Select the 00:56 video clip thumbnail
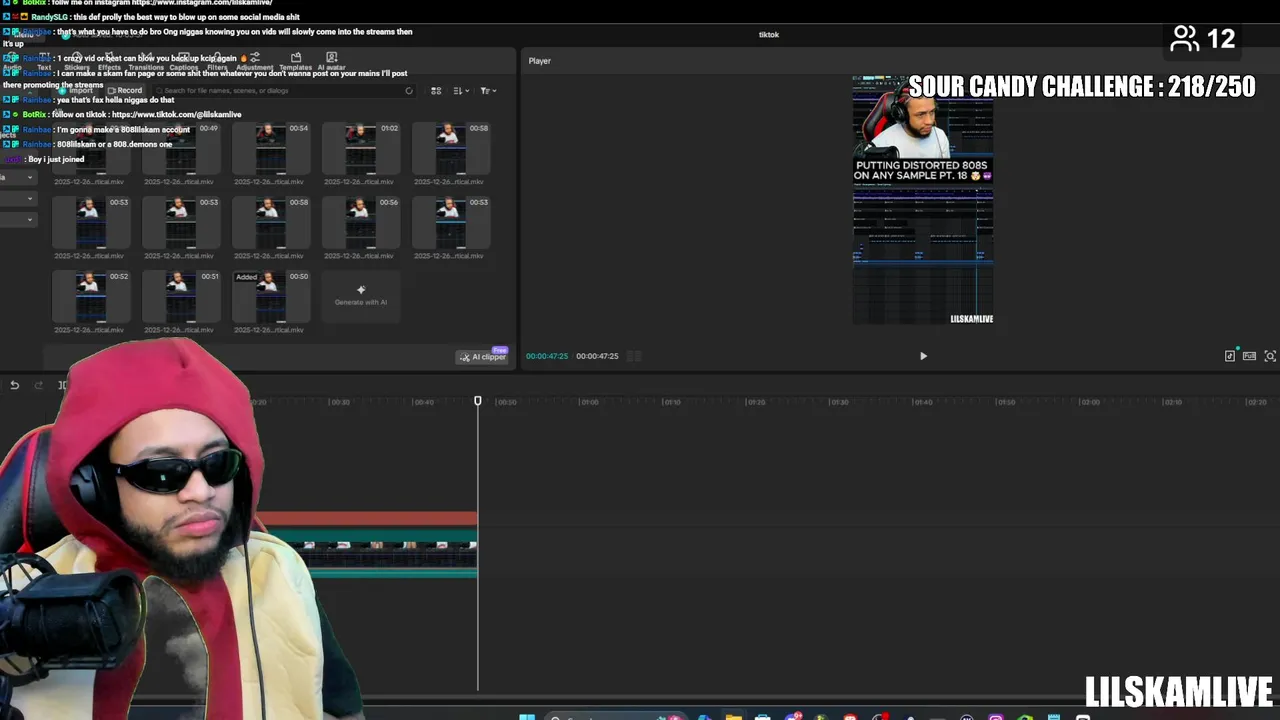 (361, 222)
